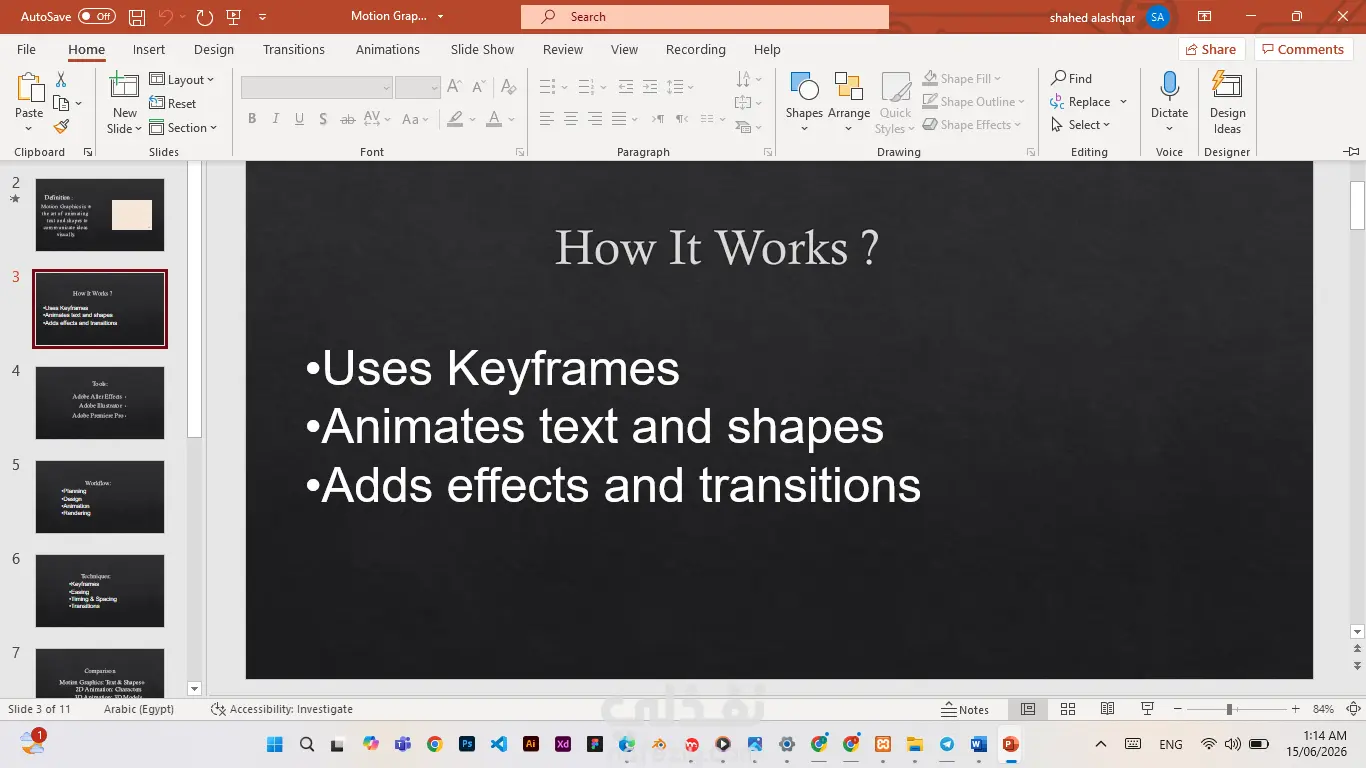Switch to the Animations tab
The width and height of the screenshot is (1366, 768).
tap(388, 49)
